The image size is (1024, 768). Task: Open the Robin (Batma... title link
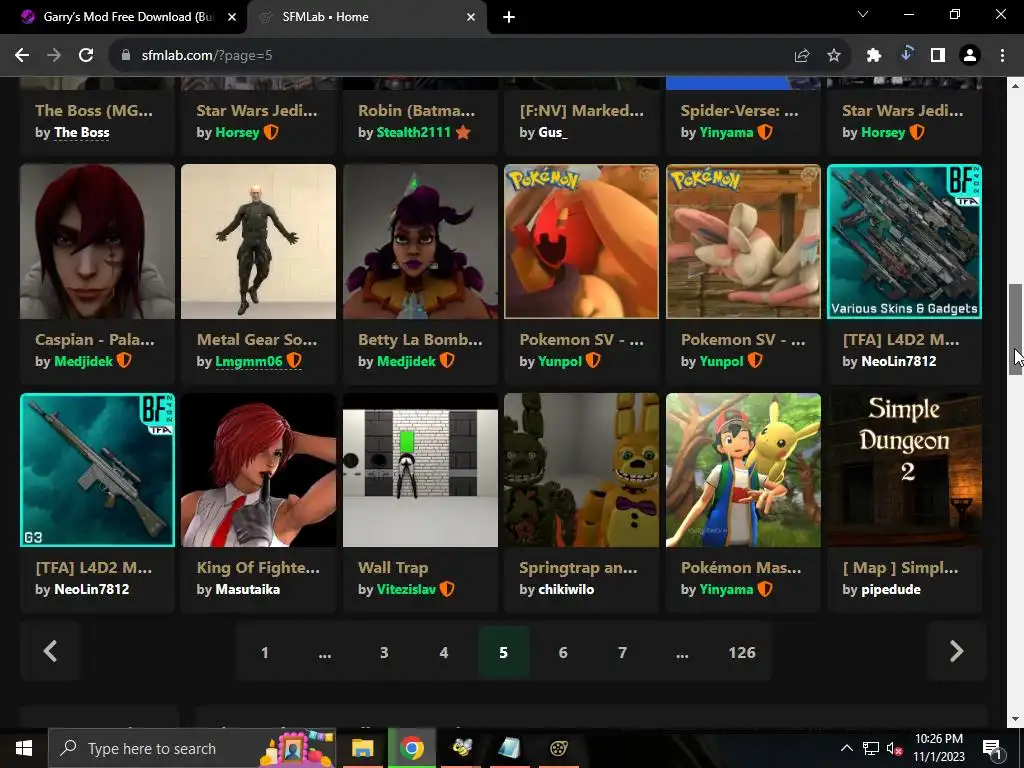417,110
